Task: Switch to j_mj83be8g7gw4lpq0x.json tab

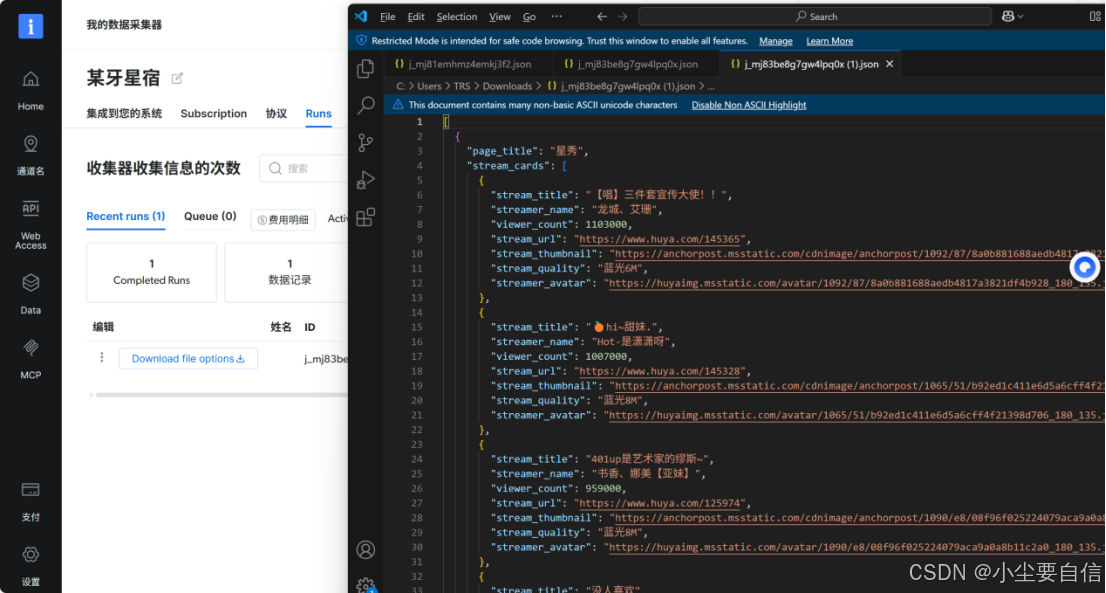Action: click(637, 63)
